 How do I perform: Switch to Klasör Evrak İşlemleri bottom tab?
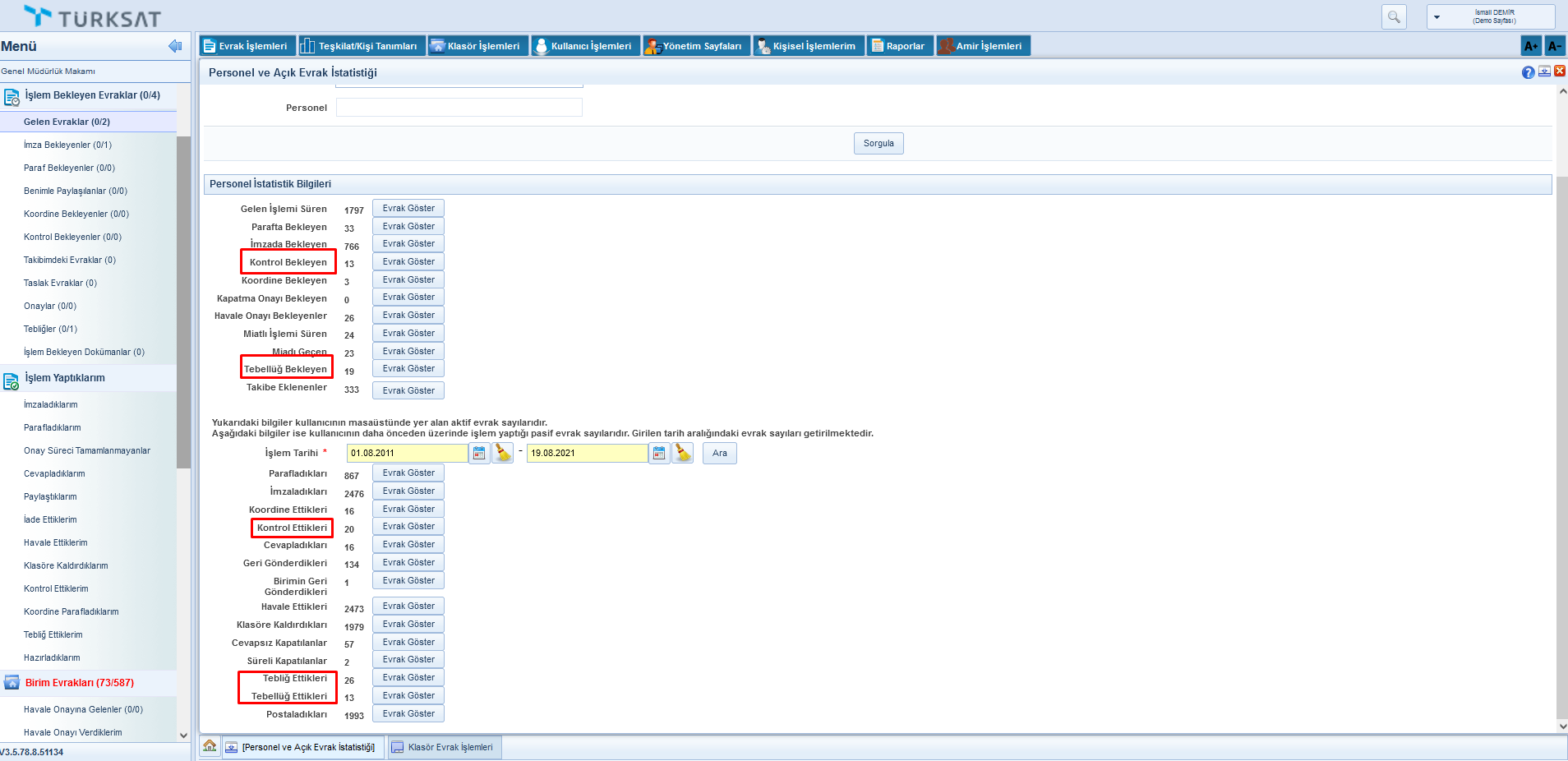click(445, 747)
